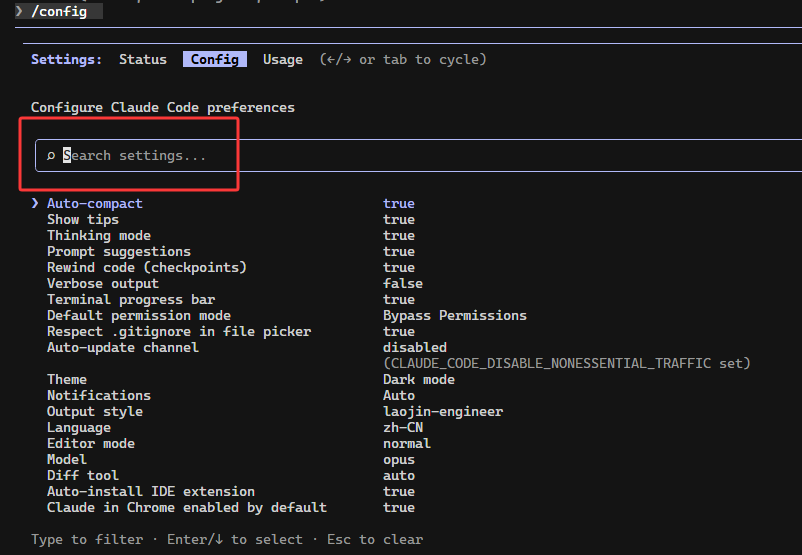Toggle Show tips true value
Viewport: 802px width, 555px height.
click(398, 219)
